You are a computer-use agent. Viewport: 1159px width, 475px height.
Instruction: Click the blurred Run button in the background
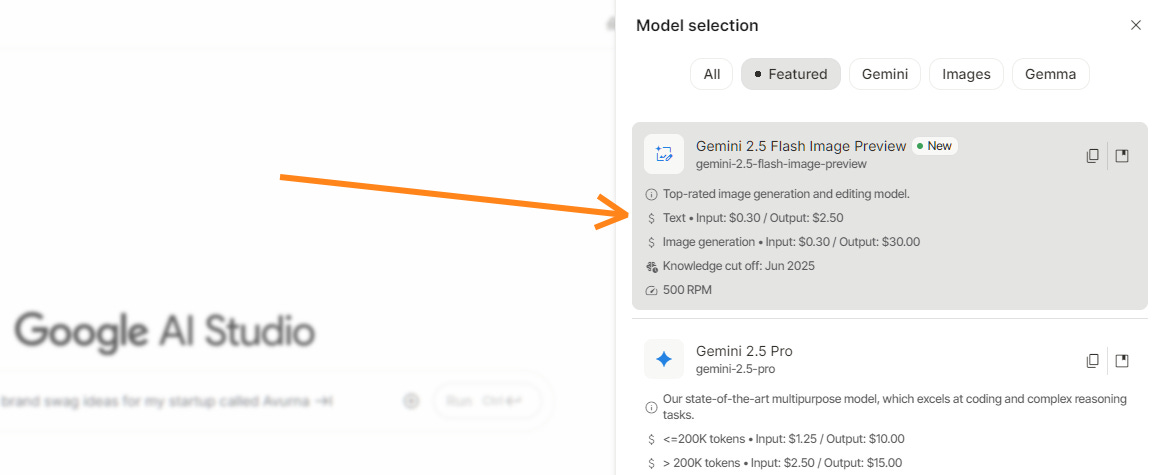coord(488,401)
